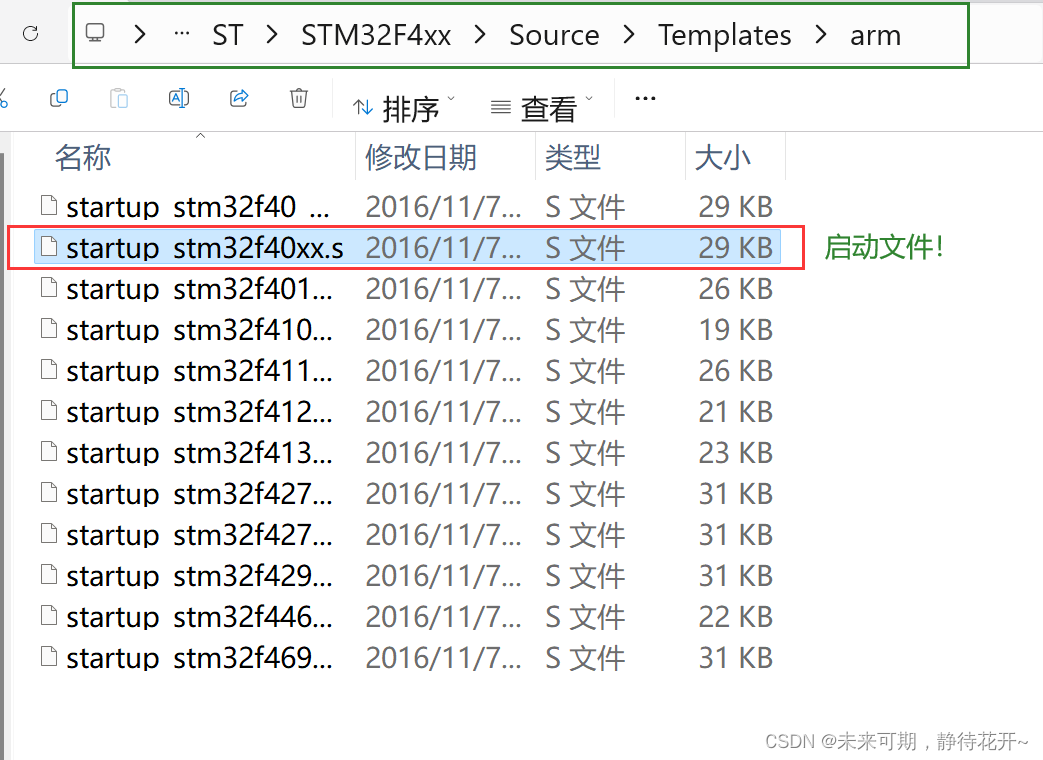
Task: Sort by 修改日期 column header
Action: coord(420,158)
